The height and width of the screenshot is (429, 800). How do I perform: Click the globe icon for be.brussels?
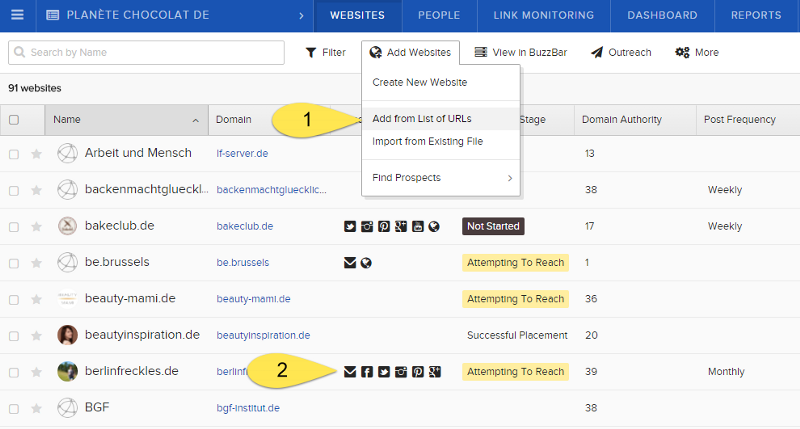point(366,263)
